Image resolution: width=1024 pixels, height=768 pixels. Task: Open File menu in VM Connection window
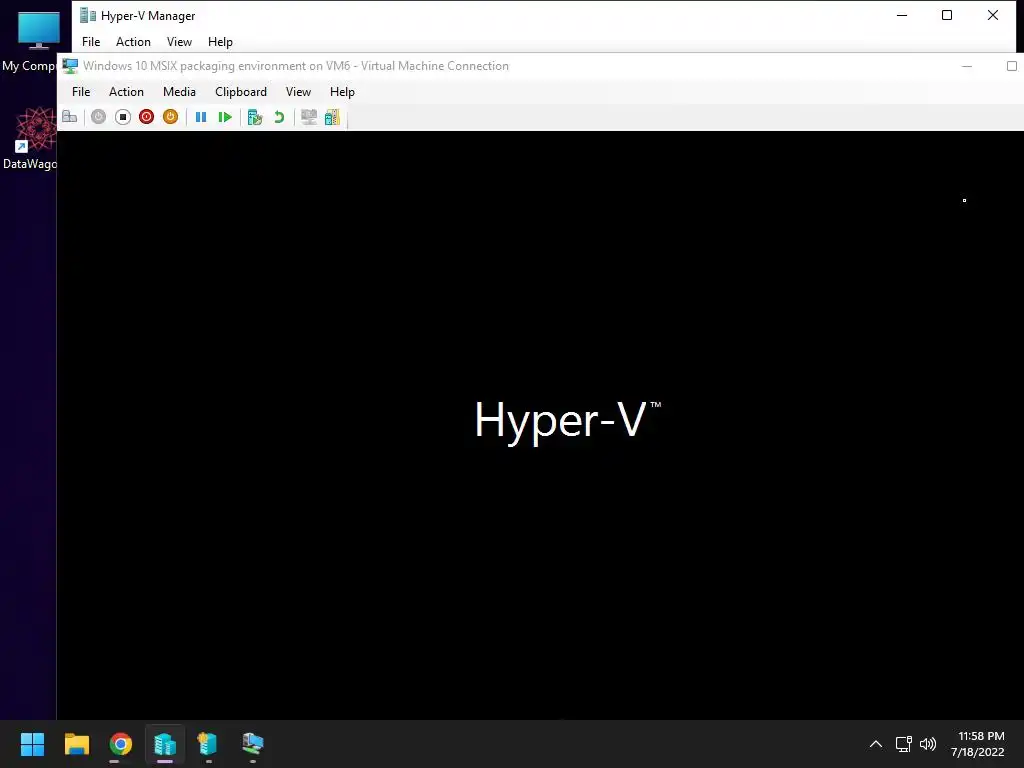(x=81, y=91)
